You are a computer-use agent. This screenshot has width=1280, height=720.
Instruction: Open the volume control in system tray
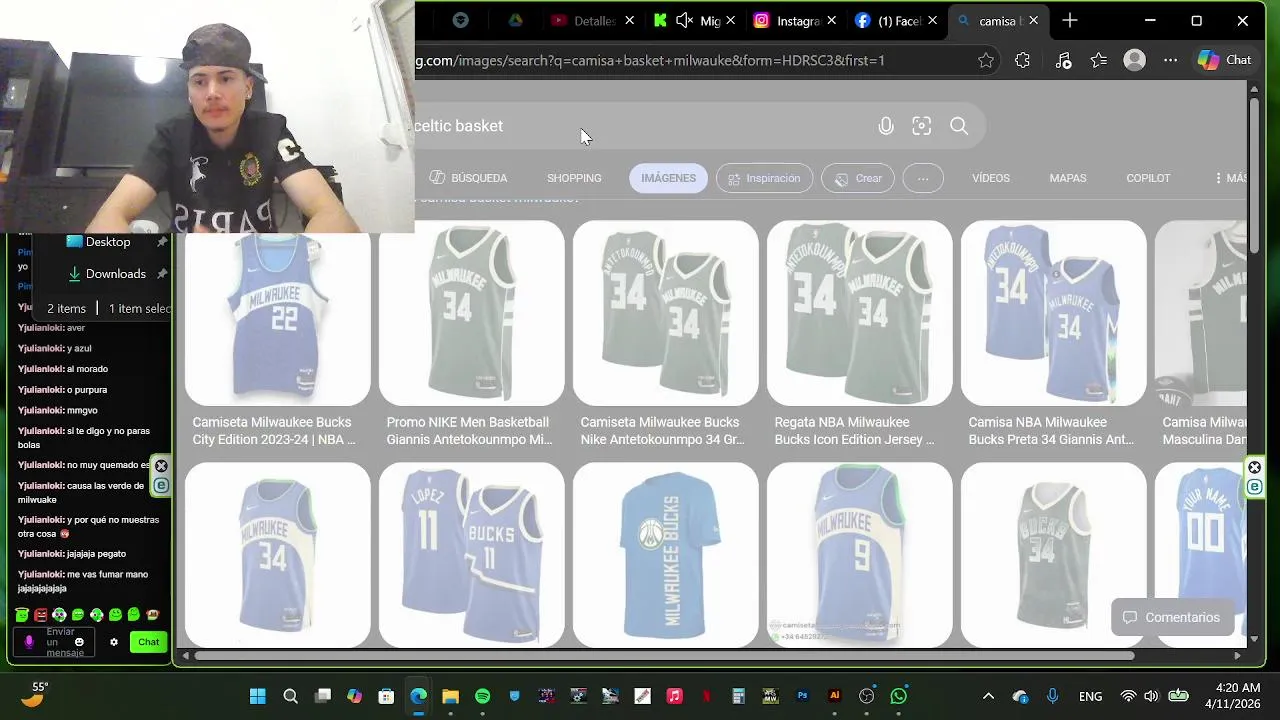point(1151,696)
